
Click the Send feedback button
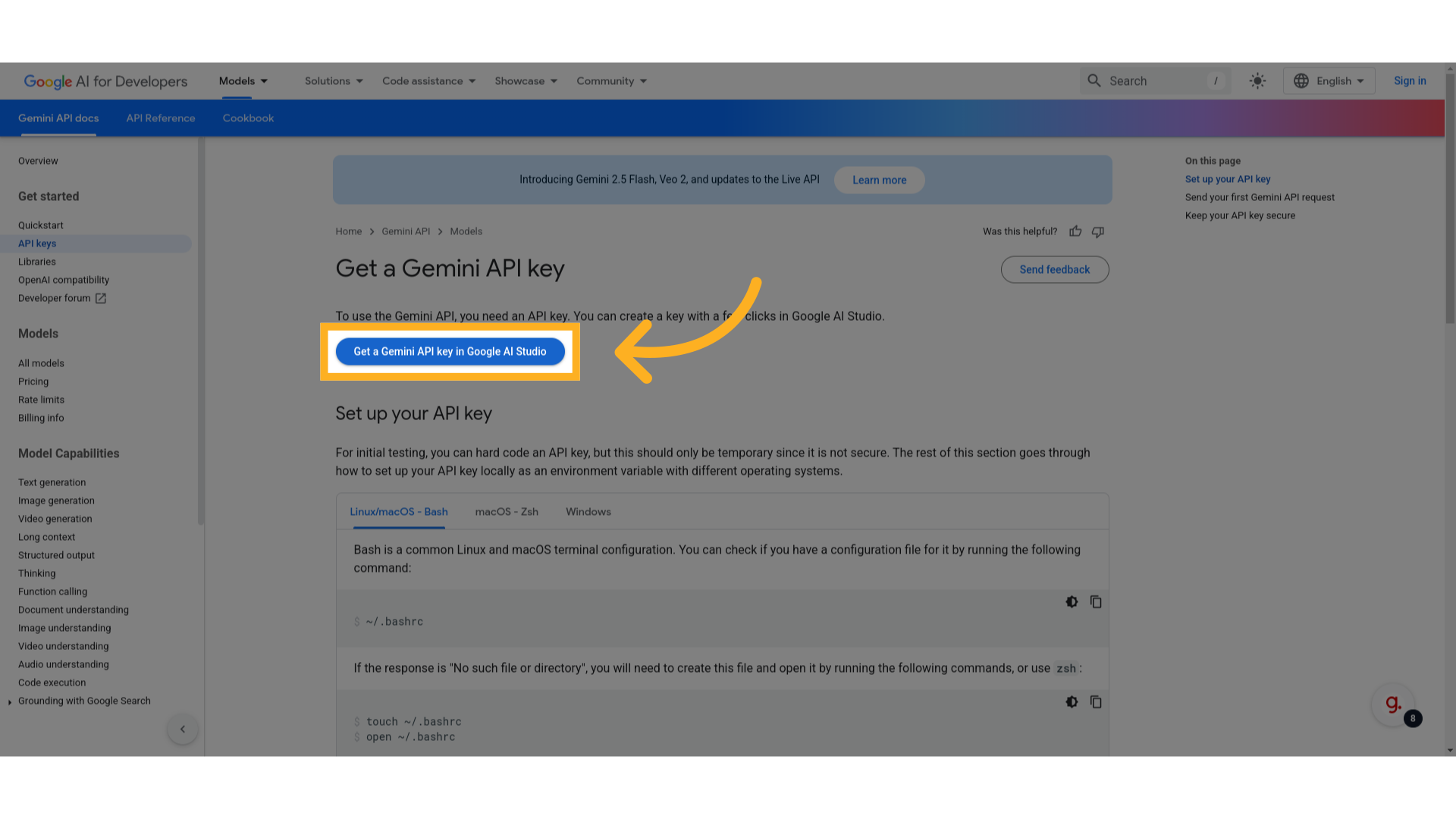[x=1054, y=269]
